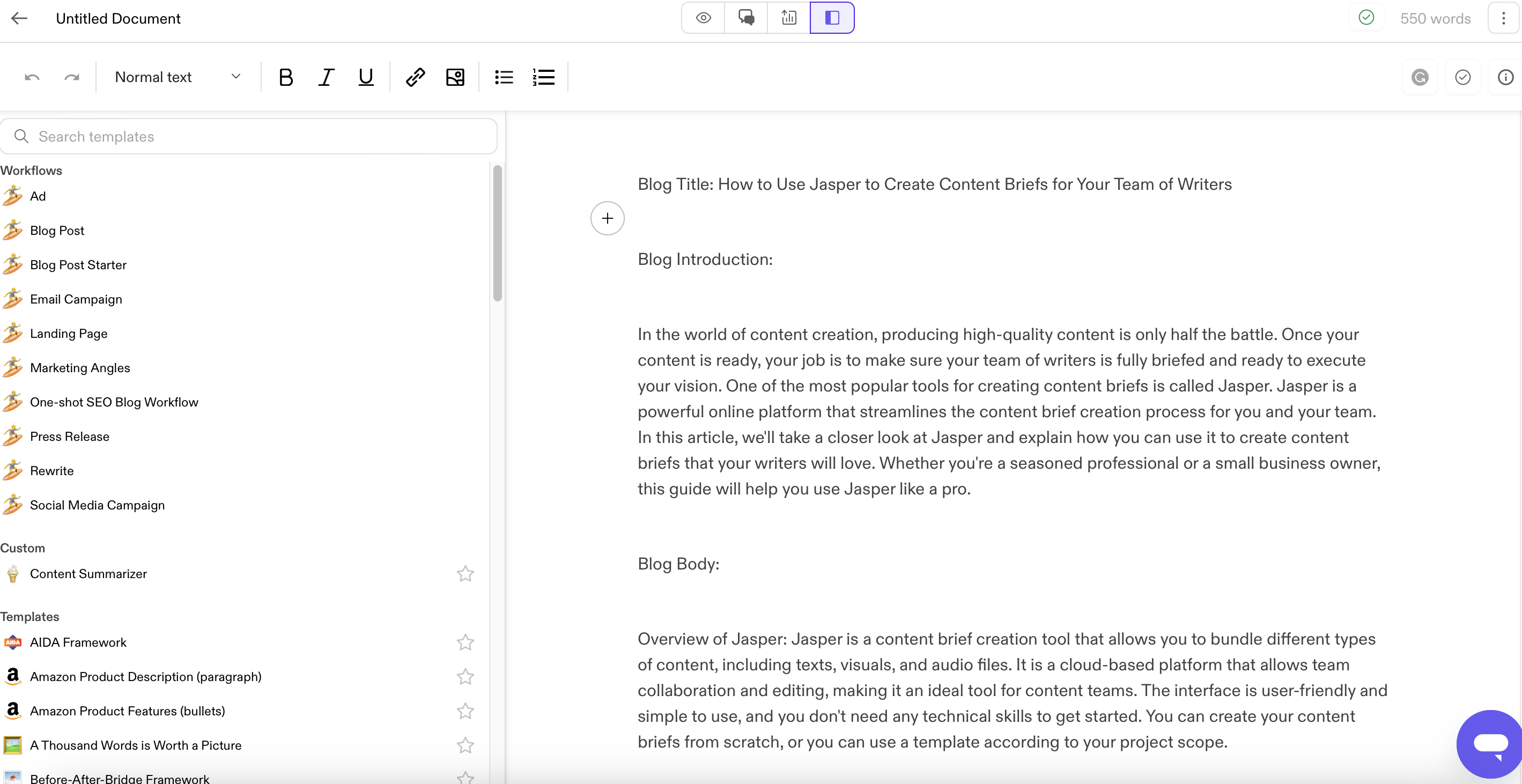Choose the Landing Page workflow
1522x784 pixels.
click(x=69, y=333)
